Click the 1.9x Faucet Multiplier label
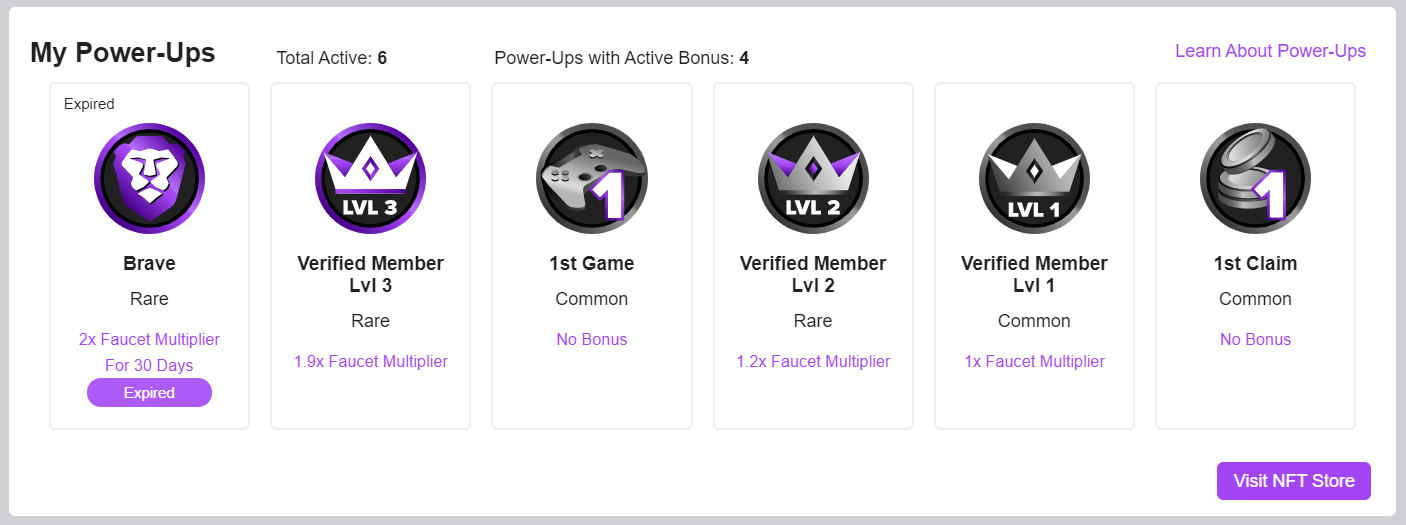Screen dimensions: 1406x525 pyautogui.click(x=371, y=362)
